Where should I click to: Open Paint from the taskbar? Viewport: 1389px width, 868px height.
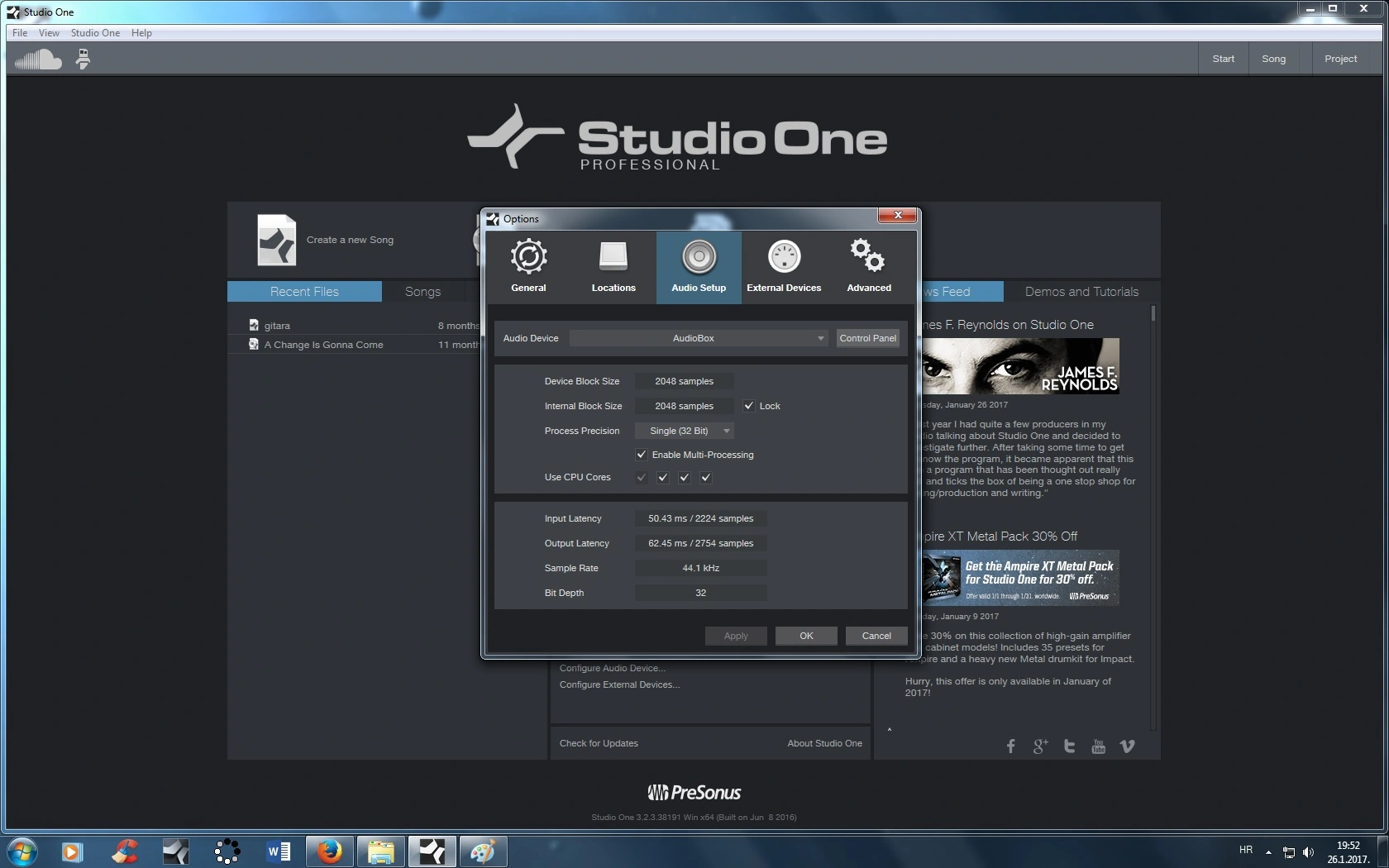(x=483, y=851)
